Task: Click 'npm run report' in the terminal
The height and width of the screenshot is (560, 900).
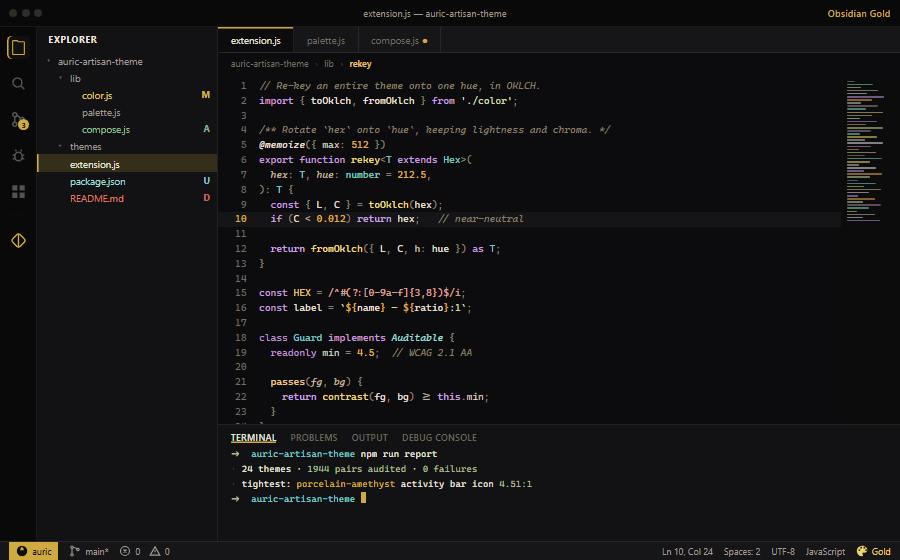Action: 398,454
